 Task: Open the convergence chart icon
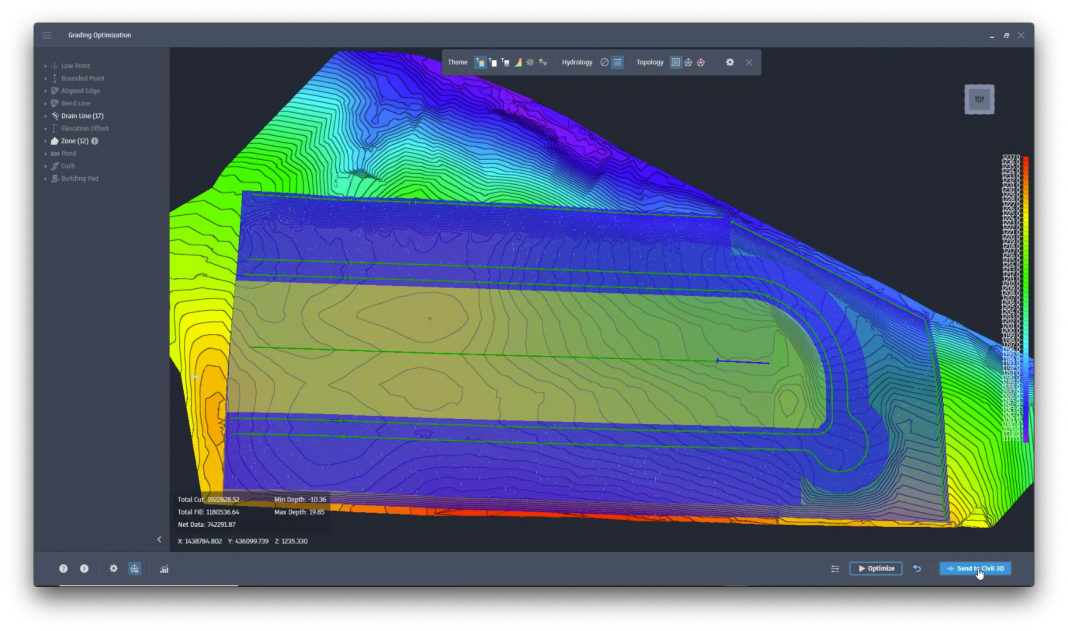(164, 569)
